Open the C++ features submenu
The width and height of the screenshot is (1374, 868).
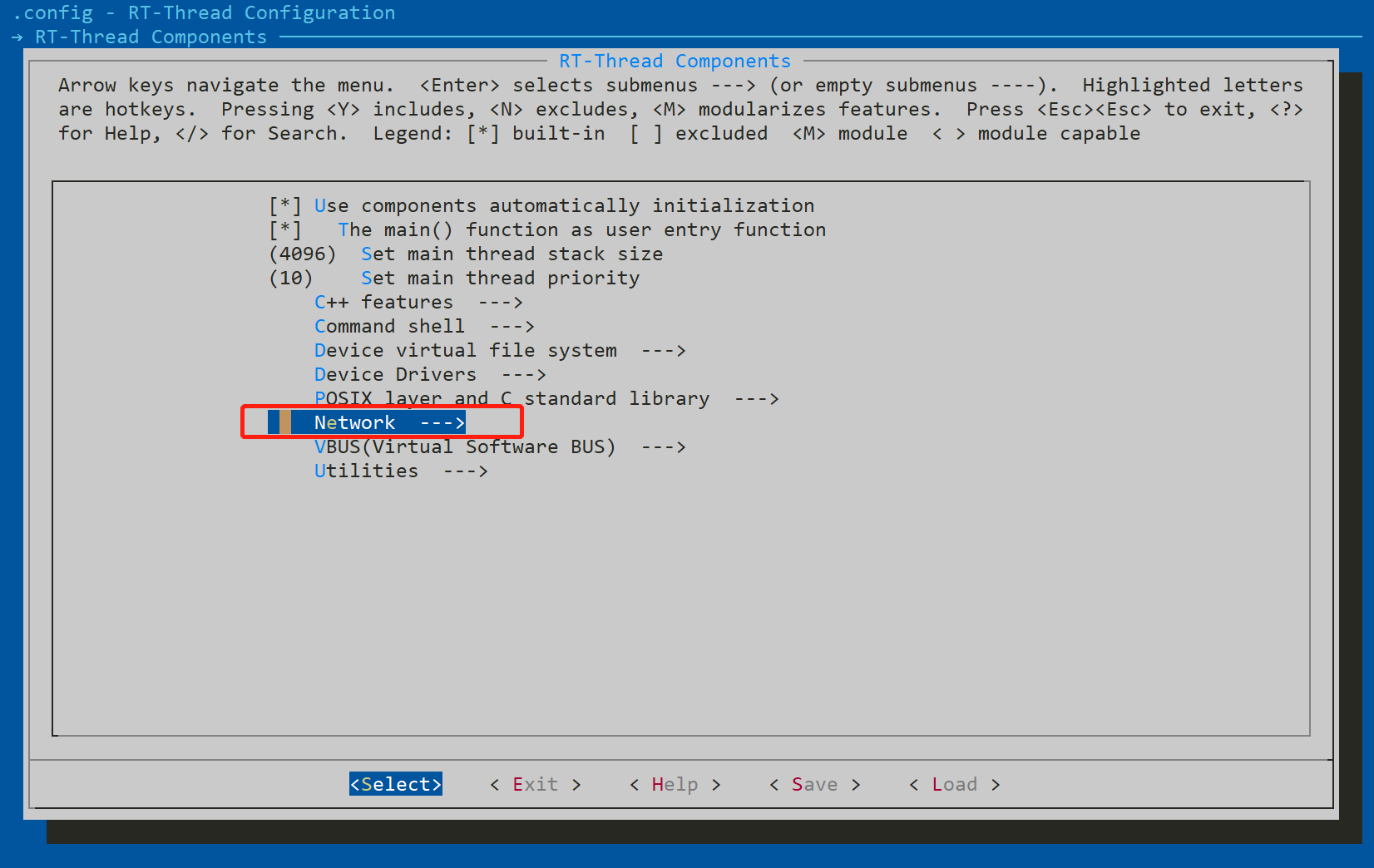pyautogui.click(x=418, y=302)
